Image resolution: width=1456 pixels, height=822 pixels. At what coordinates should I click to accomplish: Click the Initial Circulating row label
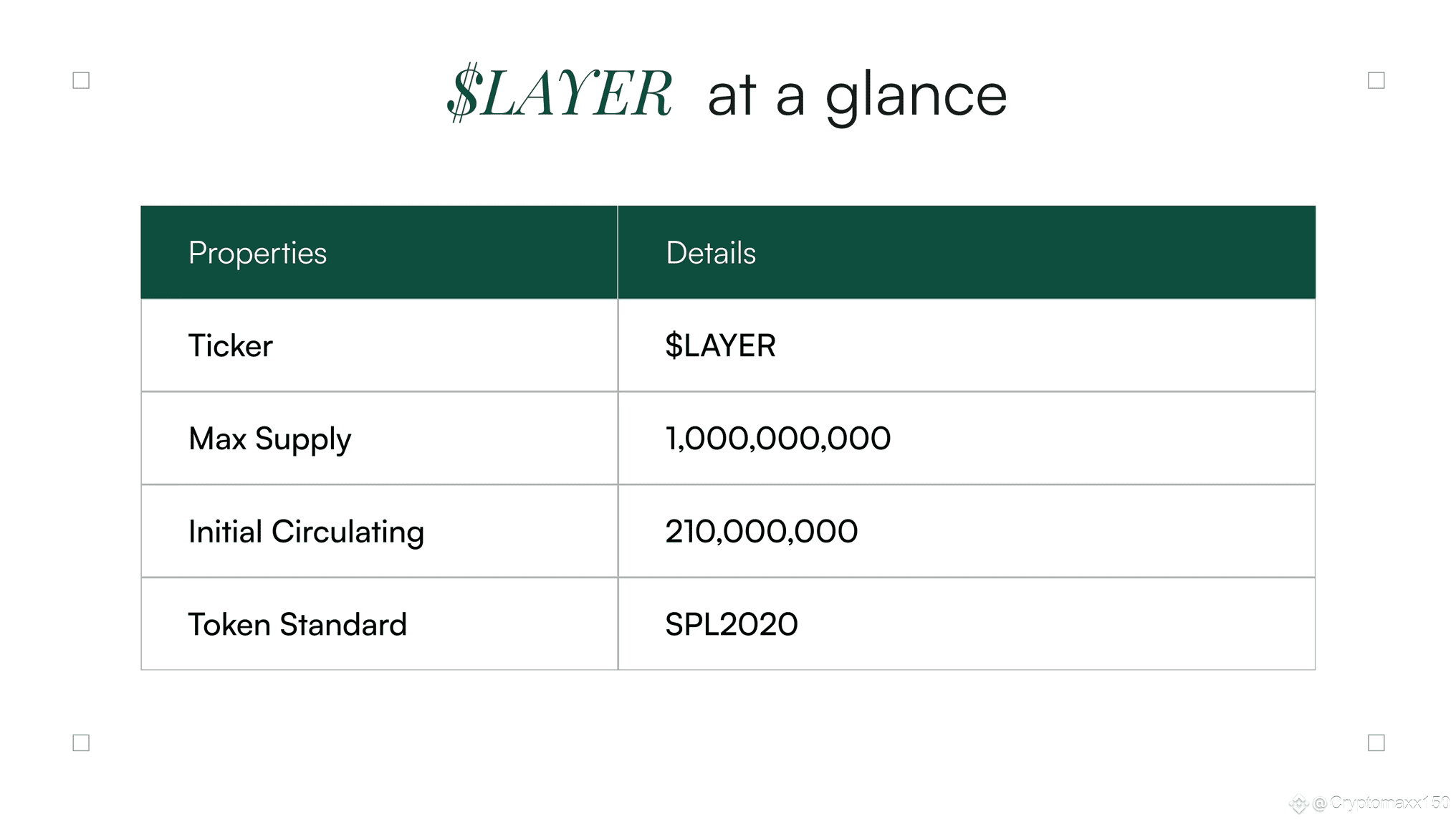coord(306,532)
